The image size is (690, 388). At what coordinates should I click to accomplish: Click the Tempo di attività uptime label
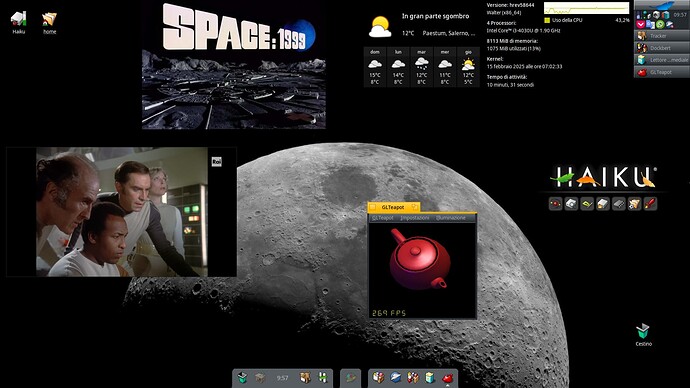point(506,77)
